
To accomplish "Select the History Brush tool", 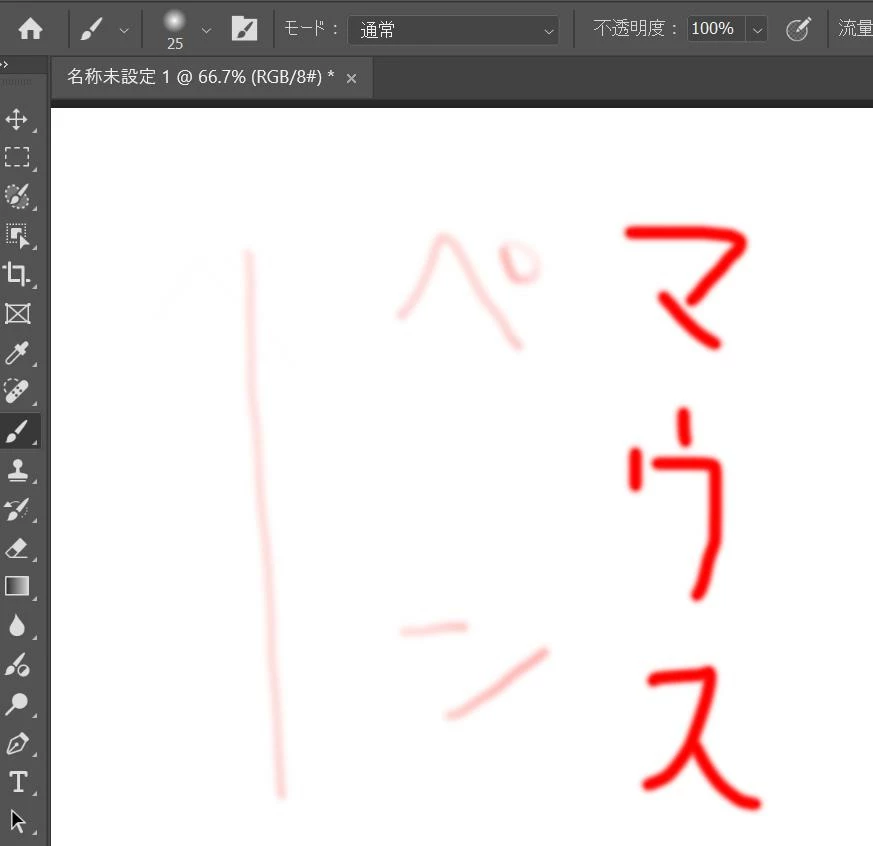I will tap(17, 510).
